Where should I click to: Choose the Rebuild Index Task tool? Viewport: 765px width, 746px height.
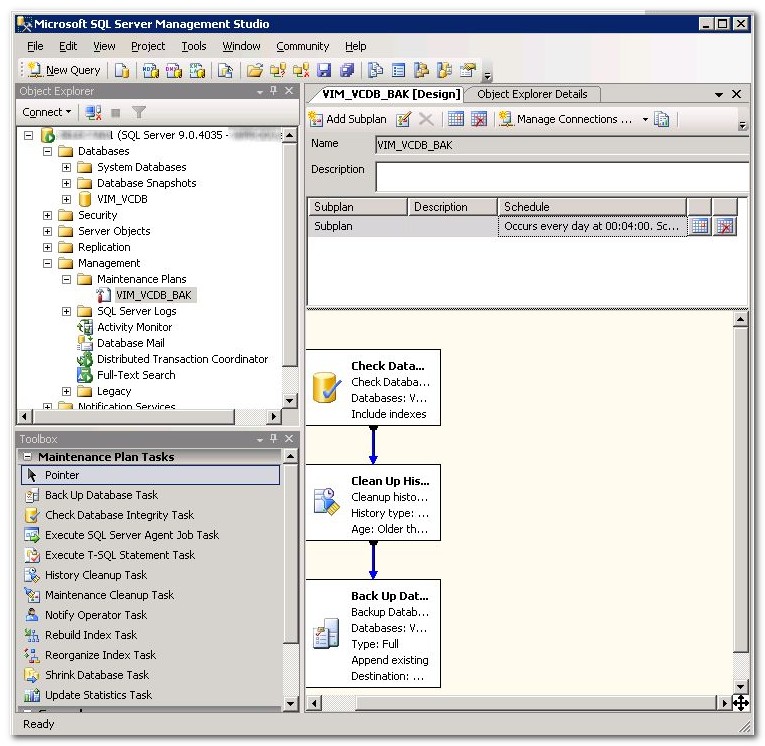coord(91,635)
